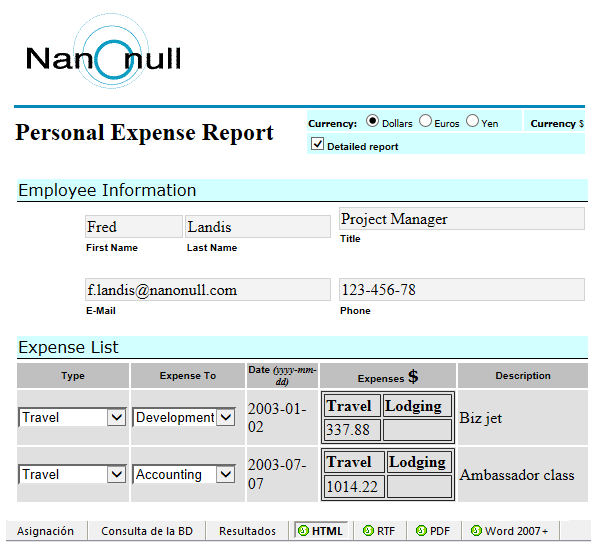
Task: Click the Nanonull logo
Action: click(104, 53)
